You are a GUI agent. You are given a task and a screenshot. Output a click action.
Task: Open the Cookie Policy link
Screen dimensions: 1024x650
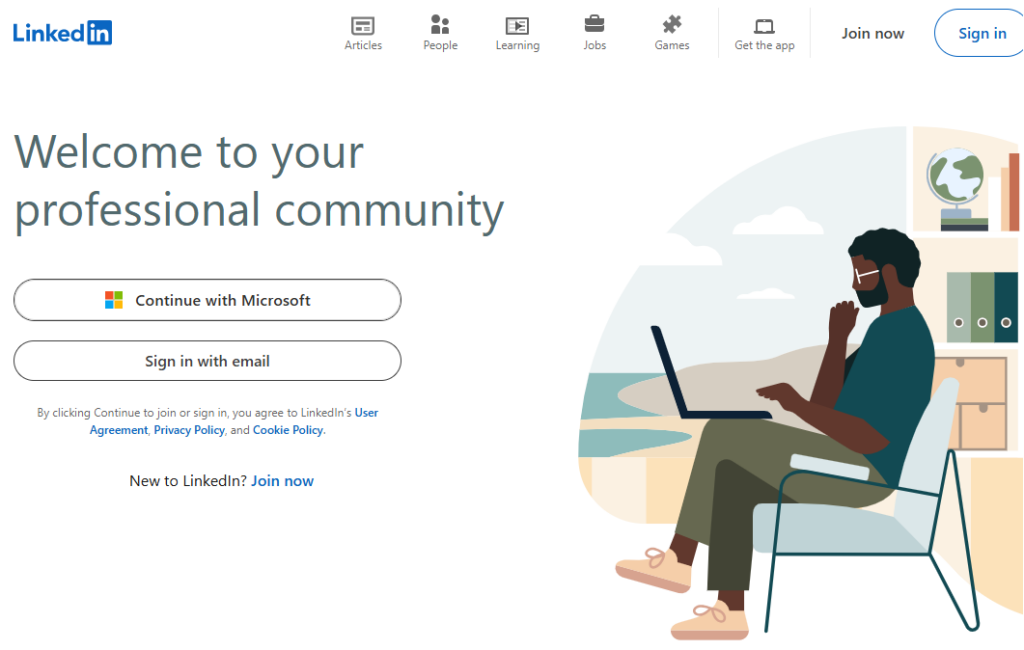coord(288,430)
